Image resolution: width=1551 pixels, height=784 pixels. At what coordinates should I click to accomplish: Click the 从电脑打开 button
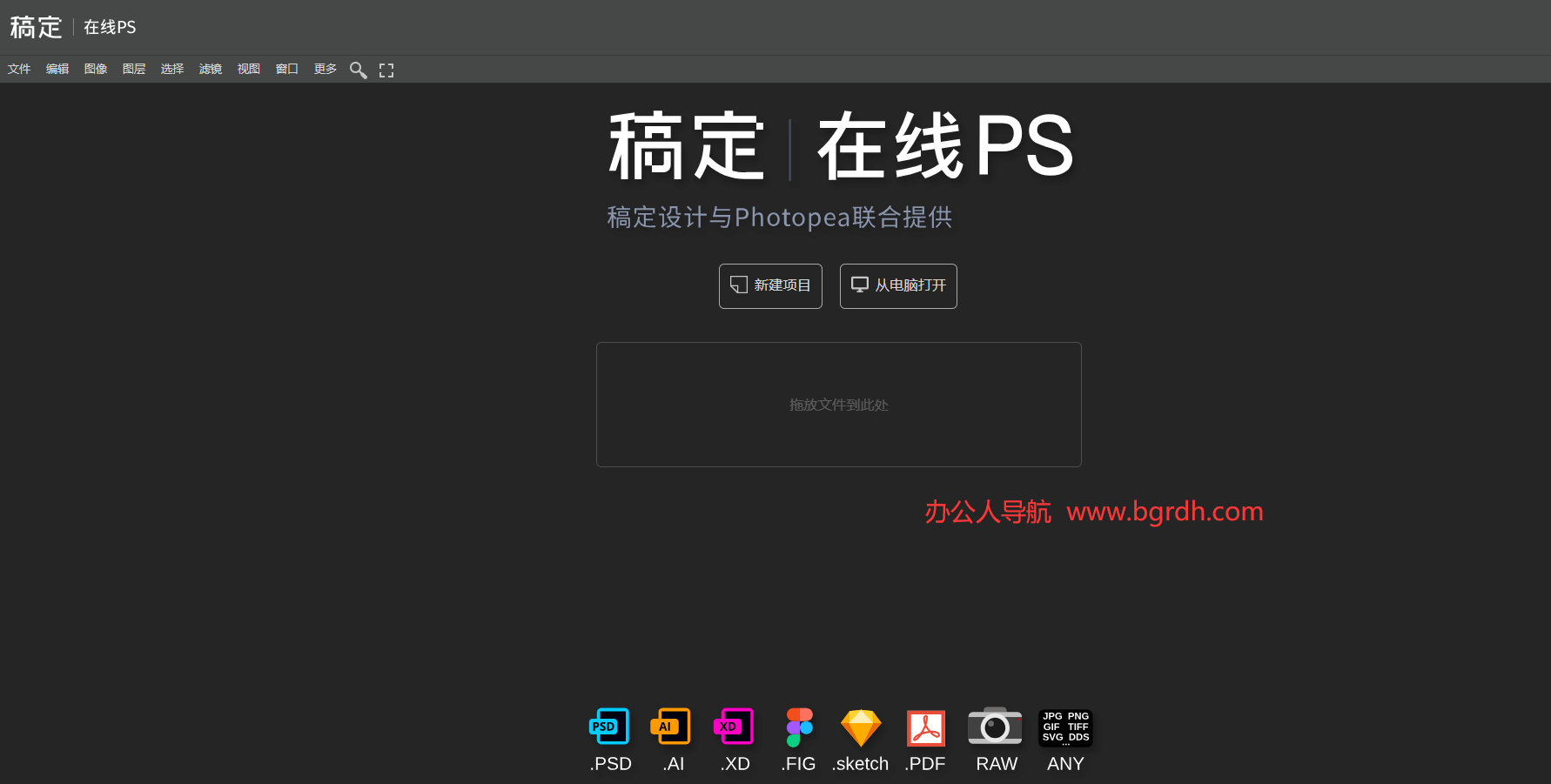[x=898, y=286]
